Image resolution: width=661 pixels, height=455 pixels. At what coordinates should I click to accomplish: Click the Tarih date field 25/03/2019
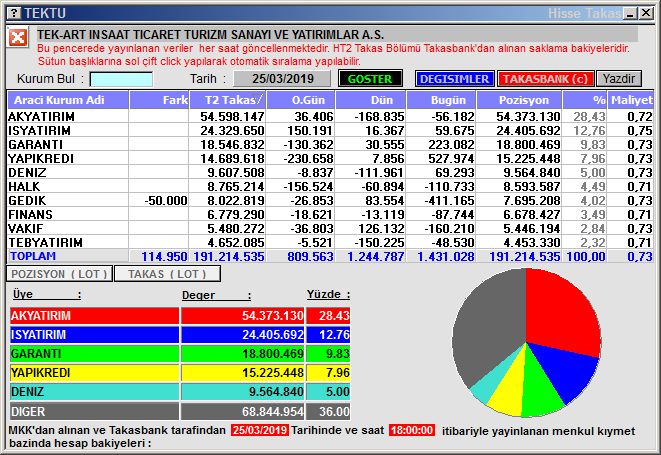pyautogui.click(x=282, y=79)
